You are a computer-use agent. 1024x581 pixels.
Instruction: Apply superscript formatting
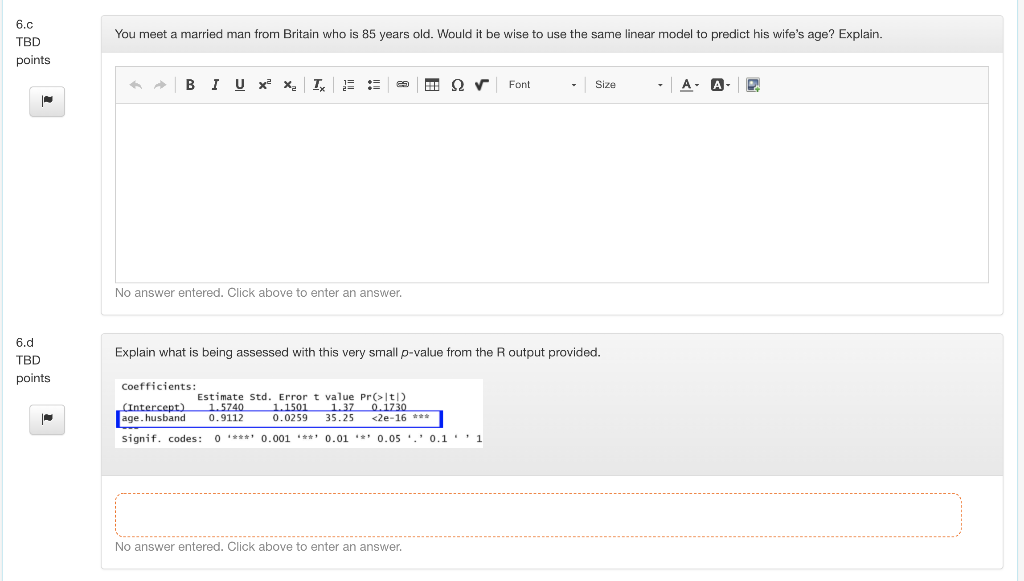pyautogui.click(x=264, y=85)
